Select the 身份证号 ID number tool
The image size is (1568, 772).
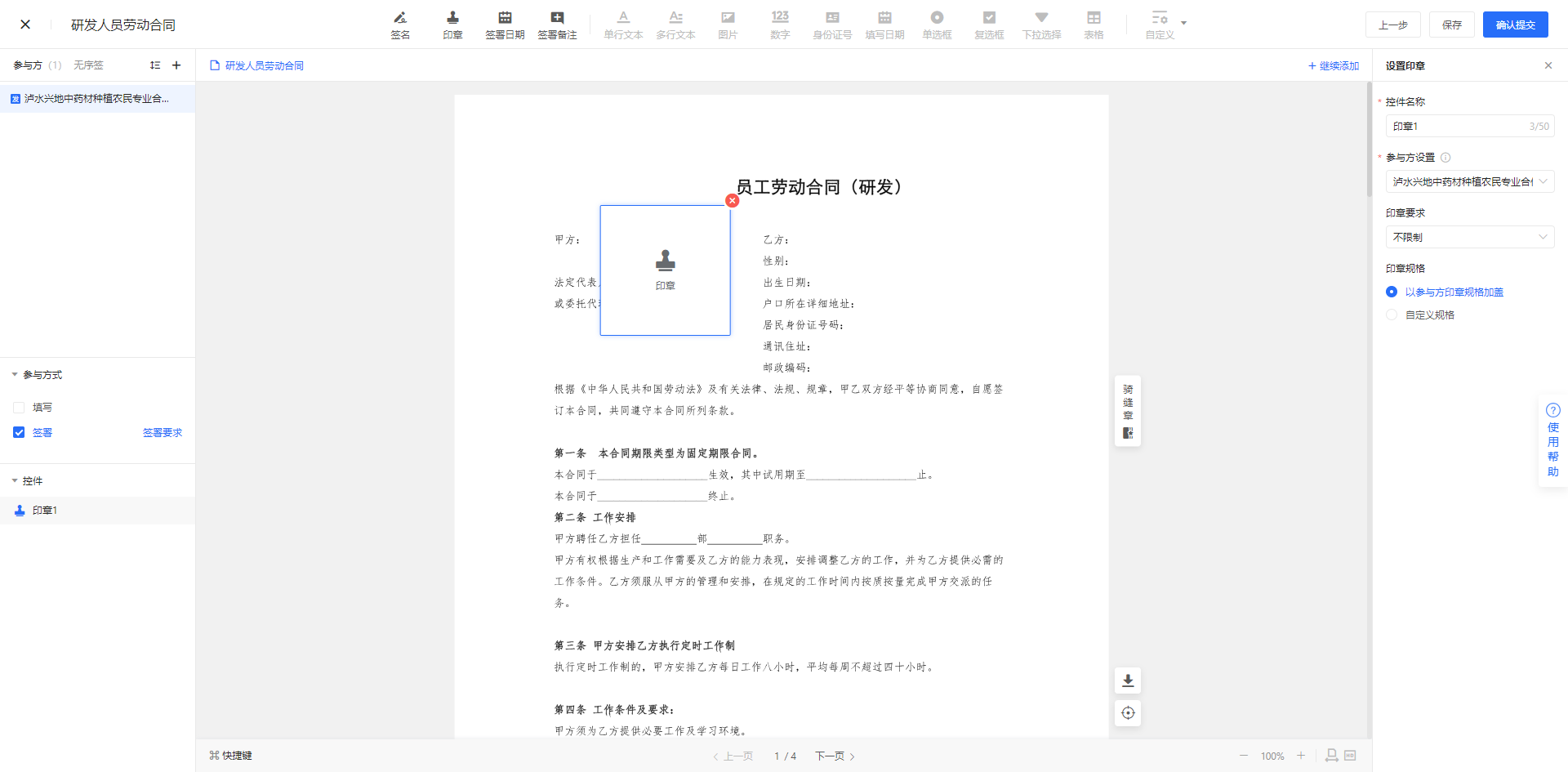[832, 25]
